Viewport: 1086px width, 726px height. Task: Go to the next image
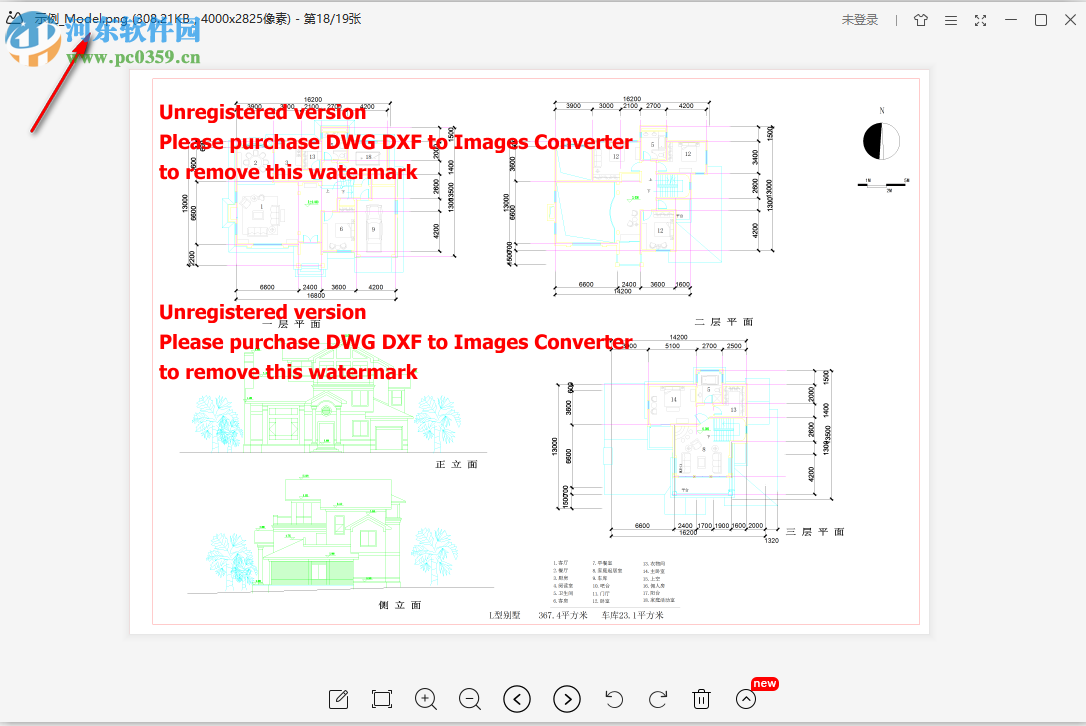pos(567,699)
